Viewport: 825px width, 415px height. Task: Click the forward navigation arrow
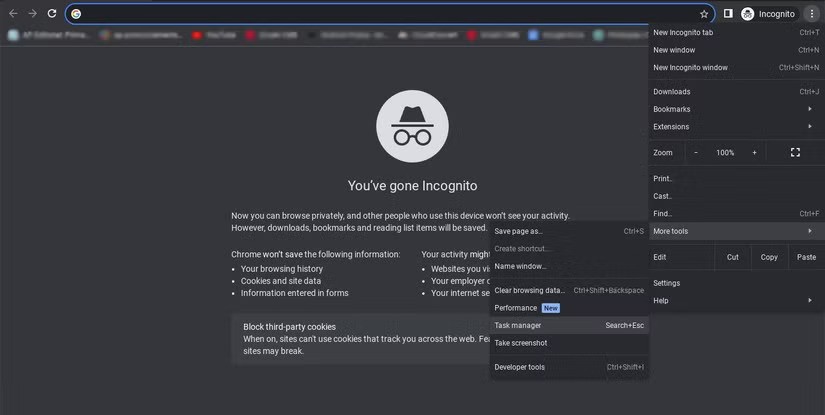[32, 14]
